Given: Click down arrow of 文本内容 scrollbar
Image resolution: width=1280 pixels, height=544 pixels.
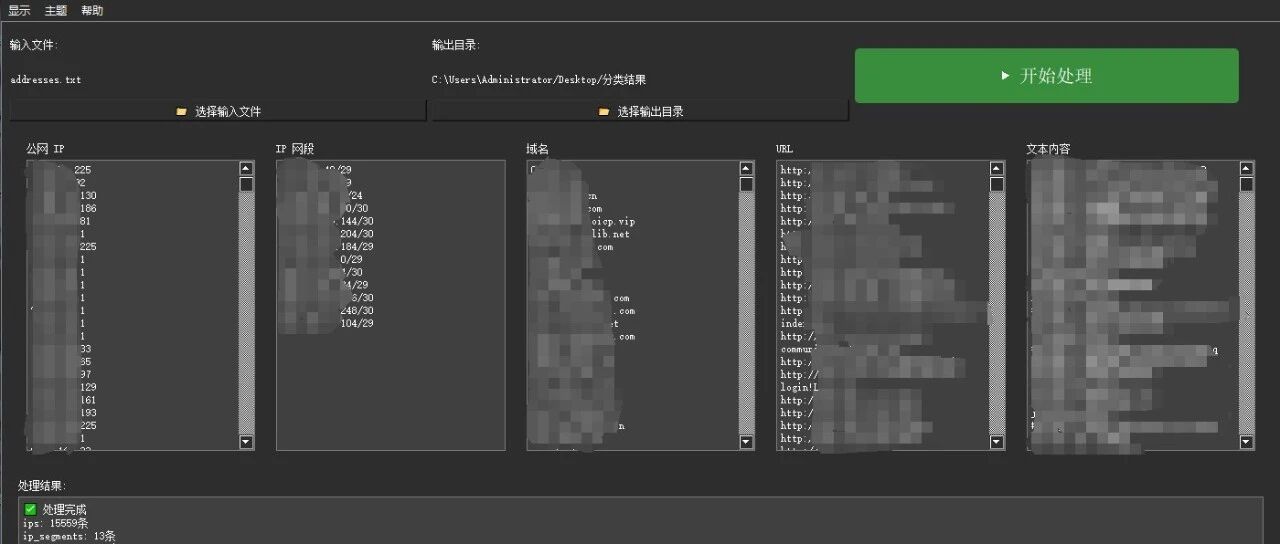Looking at the screenshot, I should pyautogui.click(x=1246, y=441).
